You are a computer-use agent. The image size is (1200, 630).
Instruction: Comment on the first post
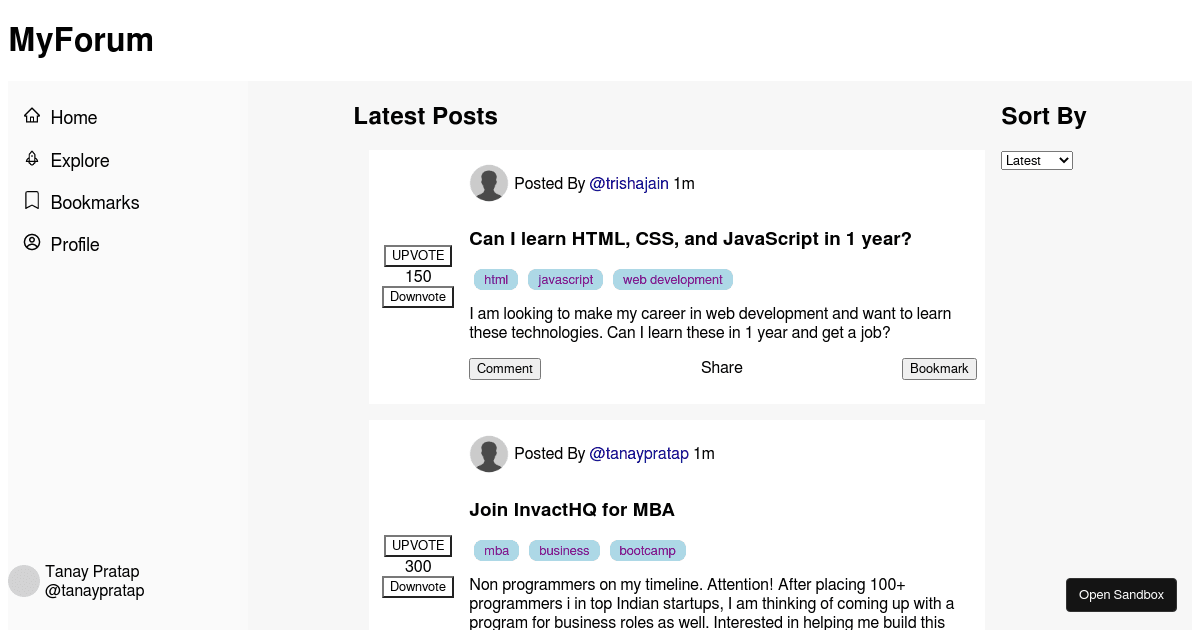click(505, 369)
